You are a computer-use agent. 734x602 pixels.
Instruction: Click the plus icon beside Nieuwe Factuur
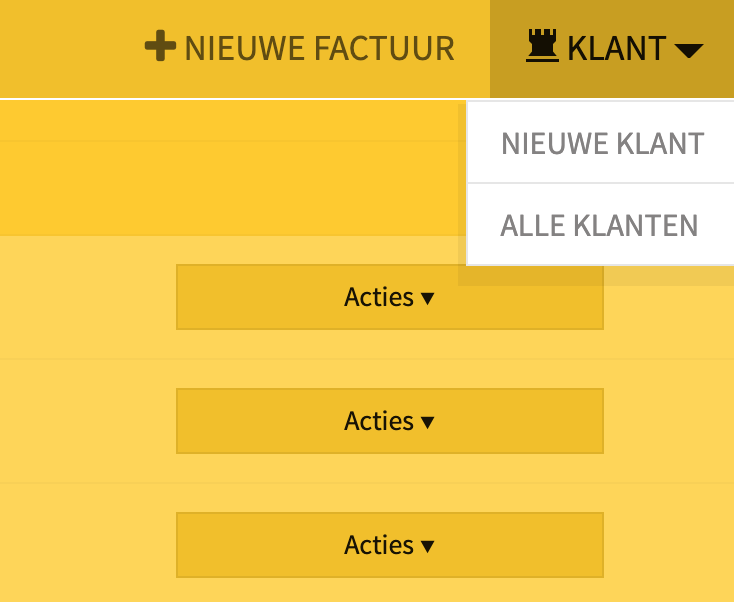coord(161,46)
